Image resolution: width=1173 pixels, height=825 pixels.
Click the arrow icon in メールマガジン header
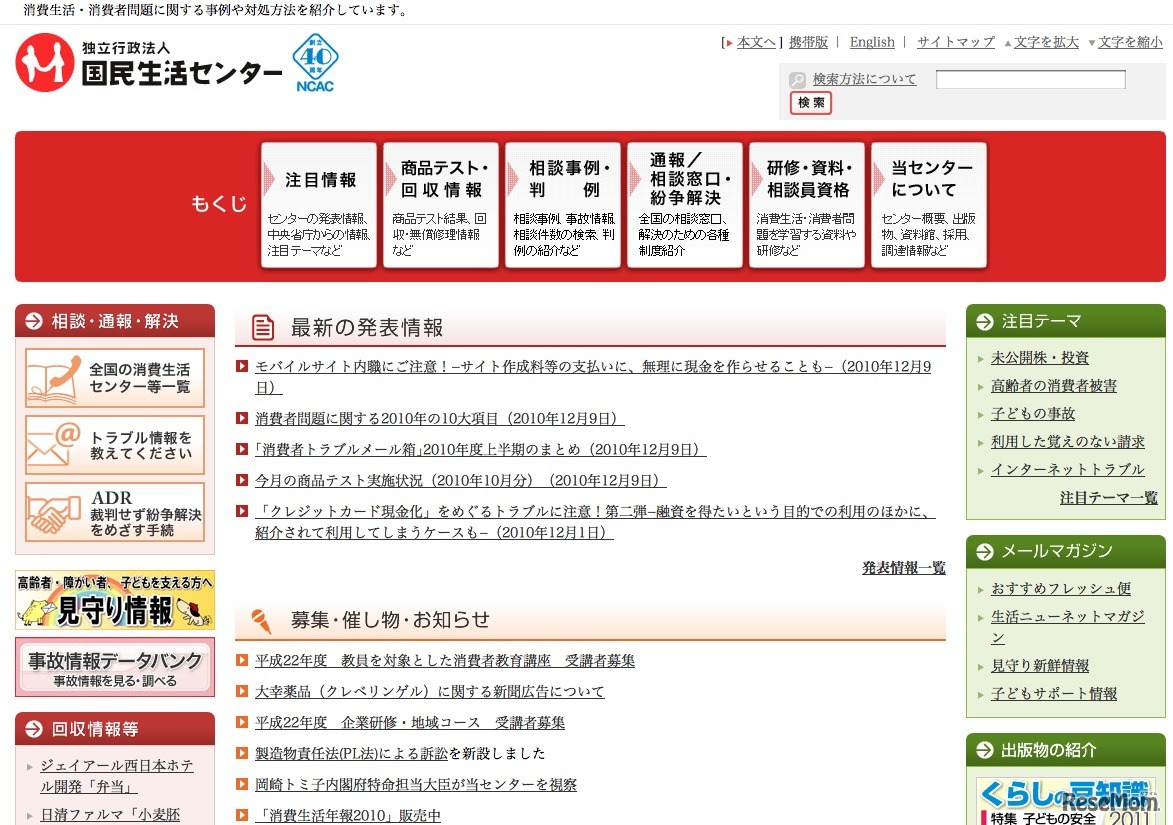[984, 551]
